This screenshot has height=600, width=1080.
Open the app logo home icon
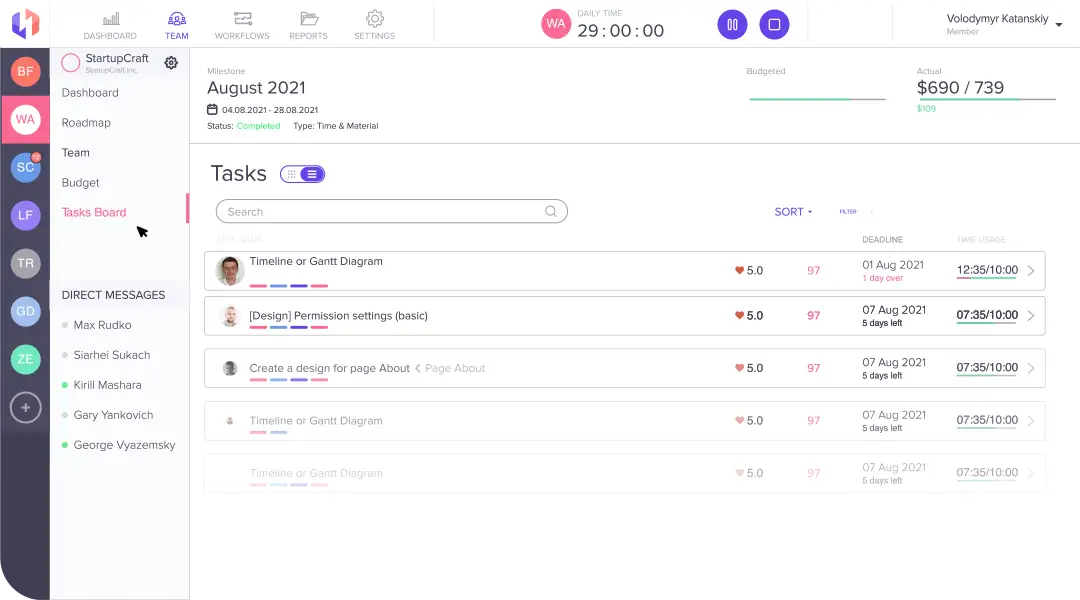pos(25,23)
